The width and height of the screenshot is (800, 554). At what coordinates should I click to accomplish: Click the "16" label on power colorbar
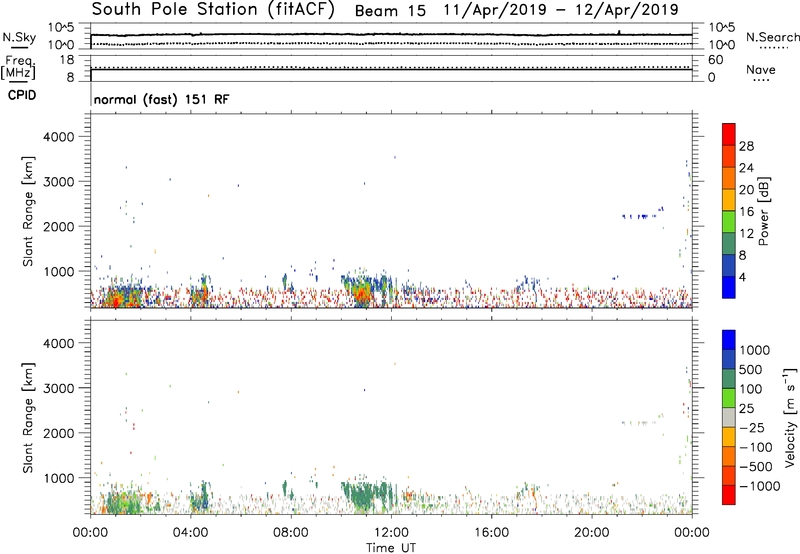[746, 212]
